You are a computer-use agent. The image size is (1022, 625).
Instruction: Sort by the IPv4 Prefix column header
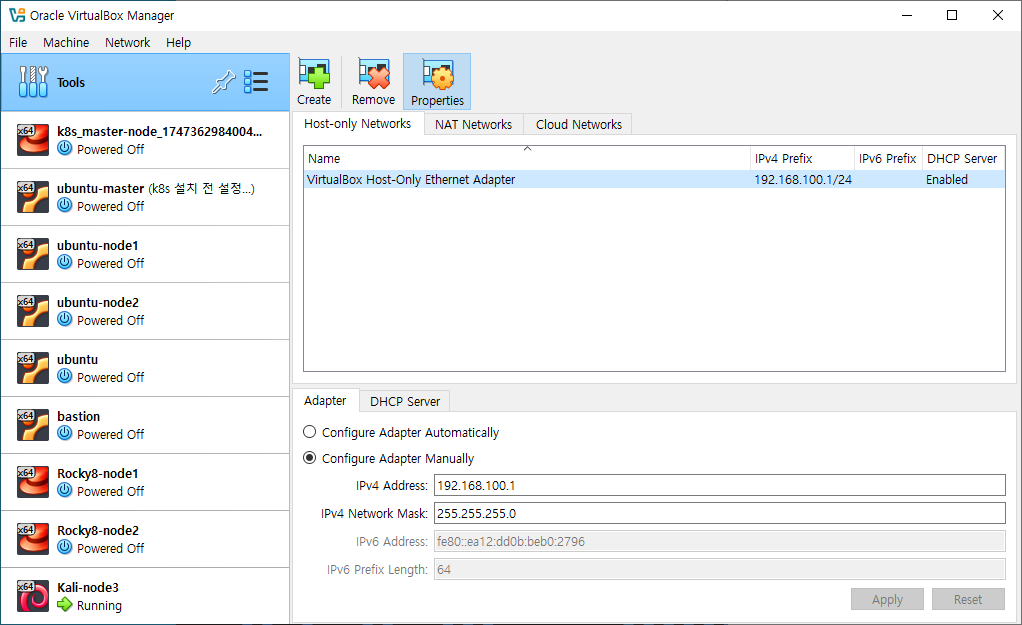pos(802,158)
